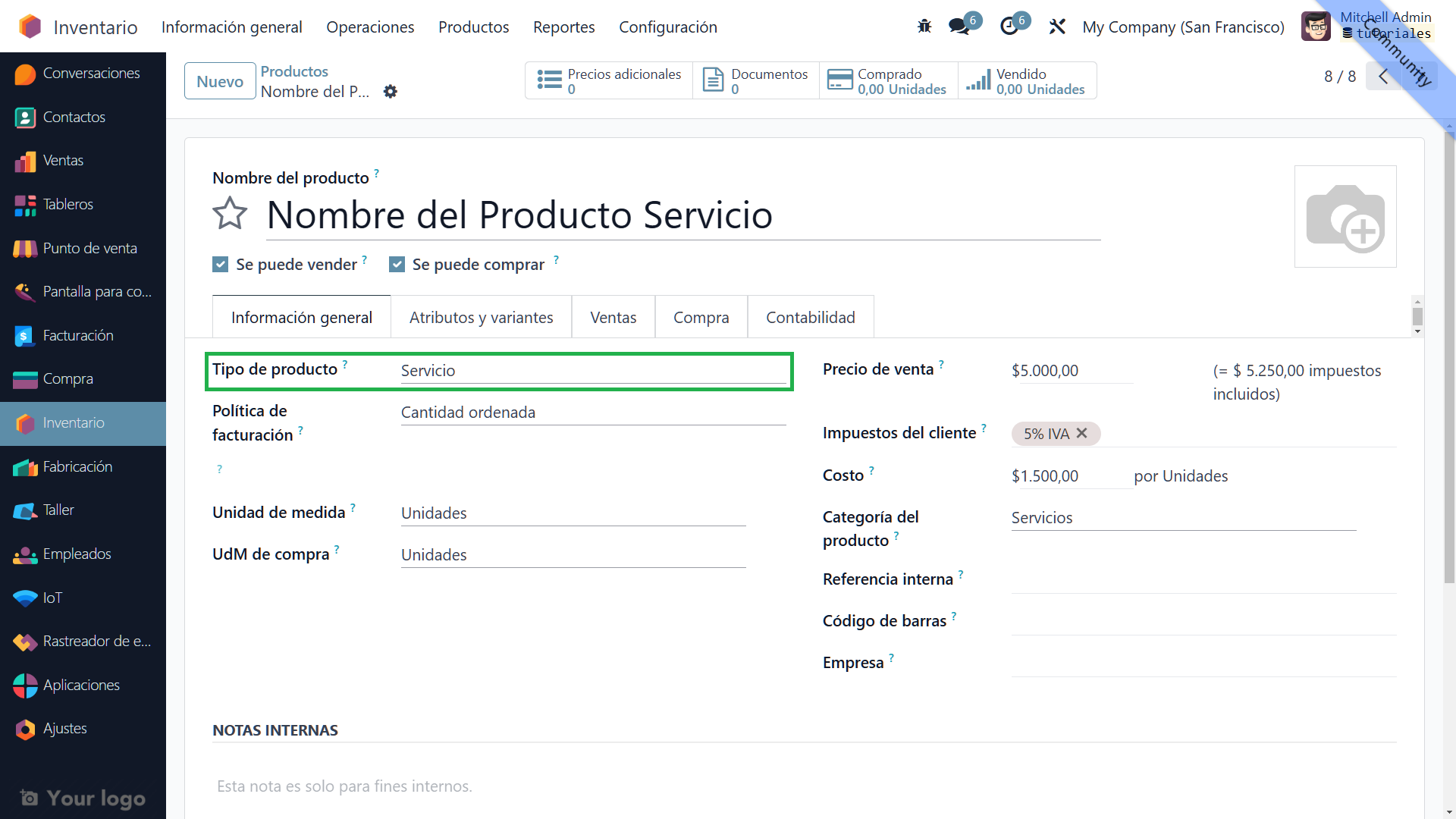Open Categoría del producto Servicios dropdown
1456x819 pixels.
coord(1181,518)
